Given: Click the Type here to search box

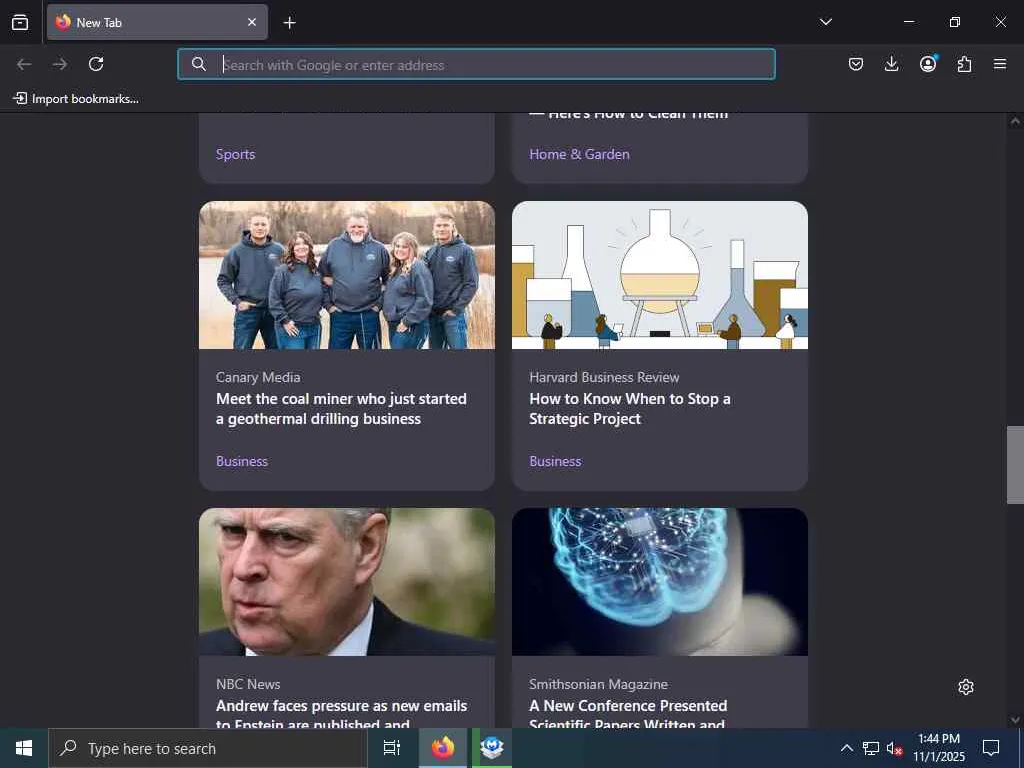Looking at the screenshot, I should (x=208, y=748).
